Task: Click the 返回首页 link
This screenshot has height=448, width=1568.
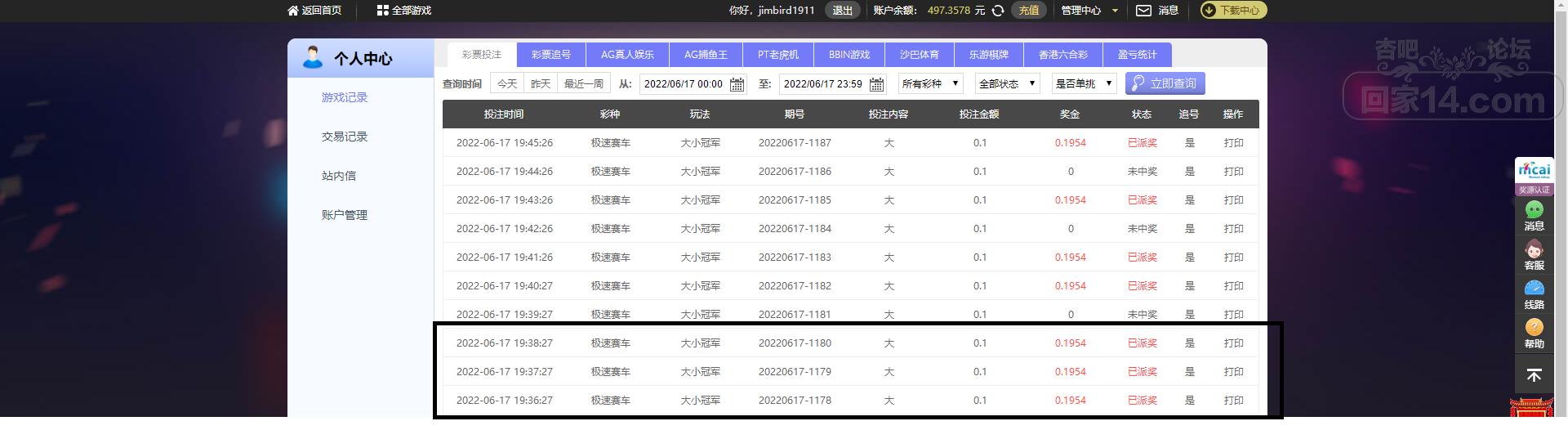Action: [x=322, y=11]
